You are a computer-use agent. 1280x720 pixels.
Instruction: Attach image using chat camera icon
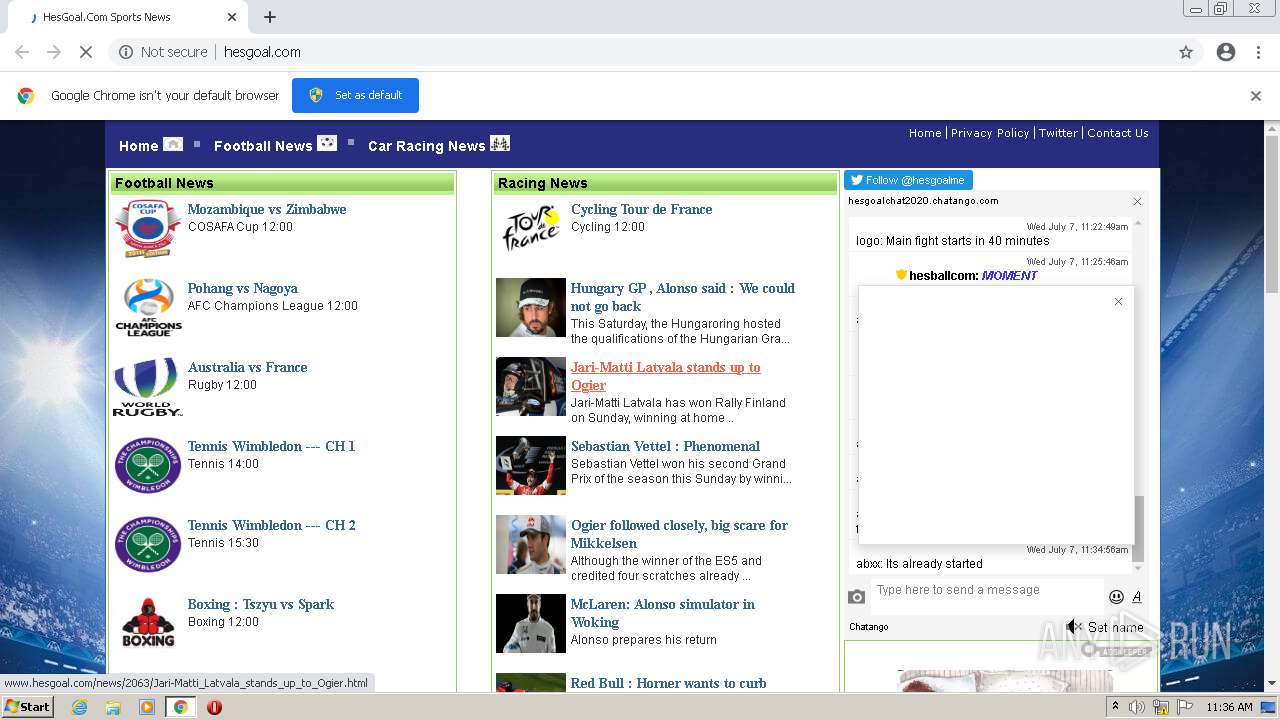tap(857, 597)
